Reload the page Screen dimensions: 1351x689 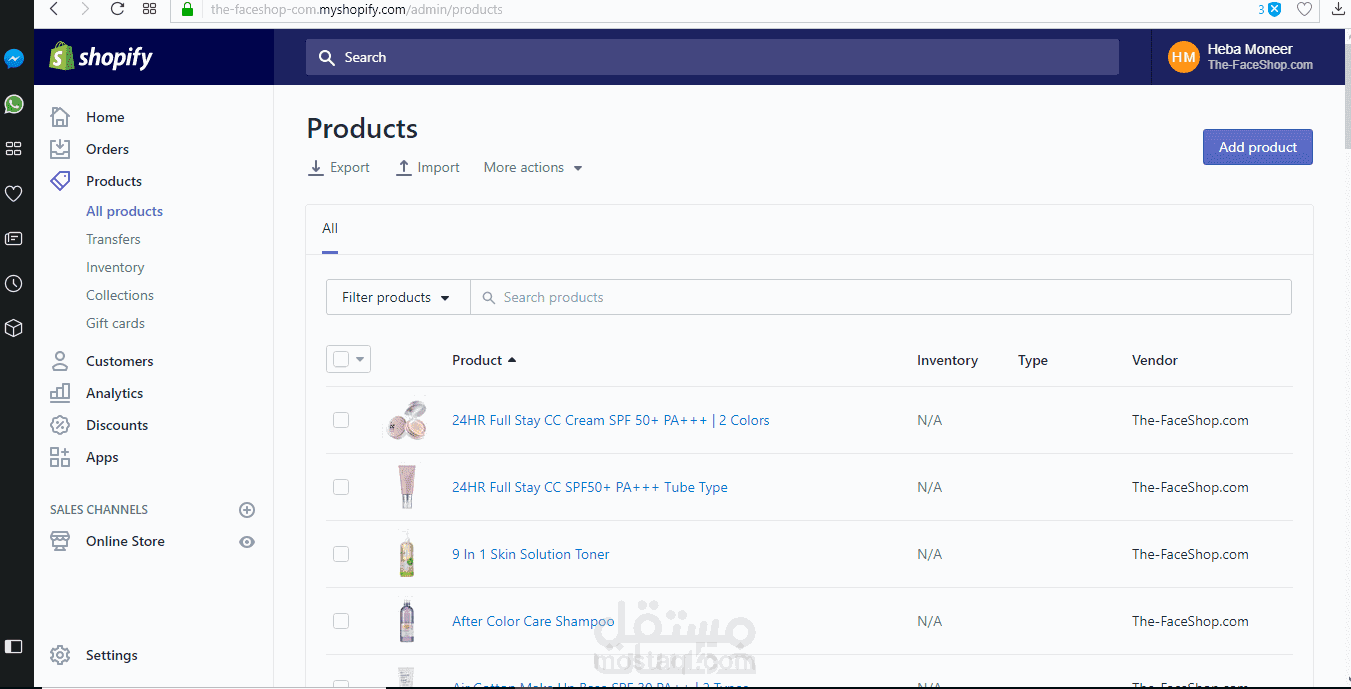tap(117, 9)
